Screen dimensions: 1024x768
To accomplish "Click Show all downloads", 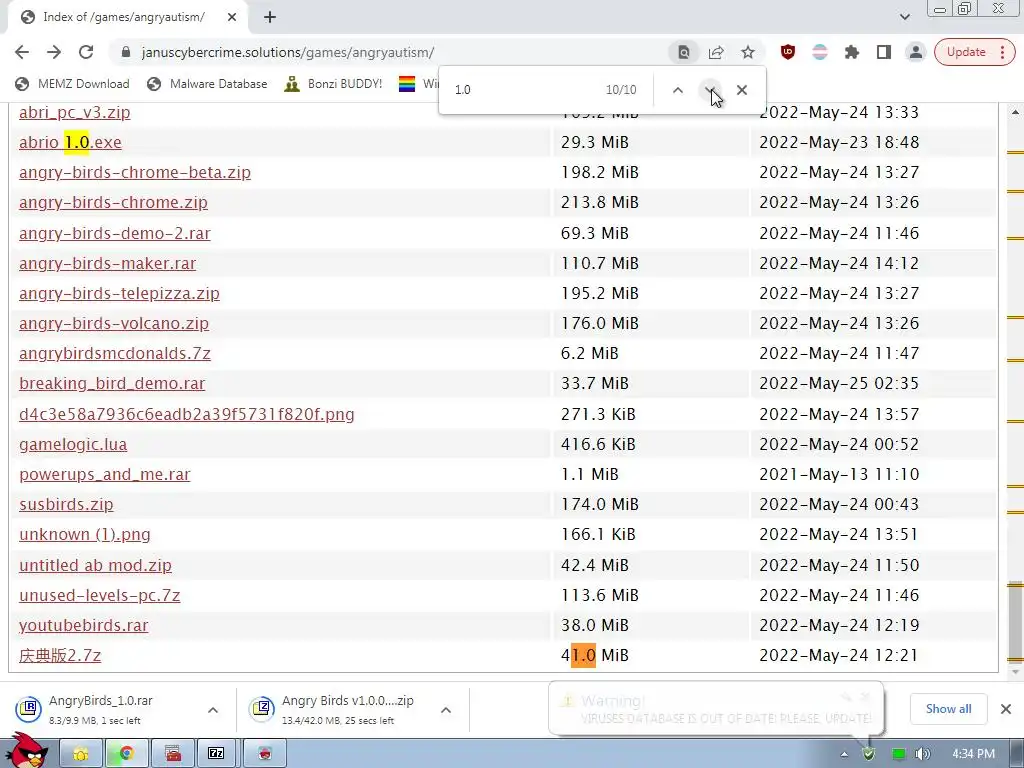I will (x=948, y=709).
